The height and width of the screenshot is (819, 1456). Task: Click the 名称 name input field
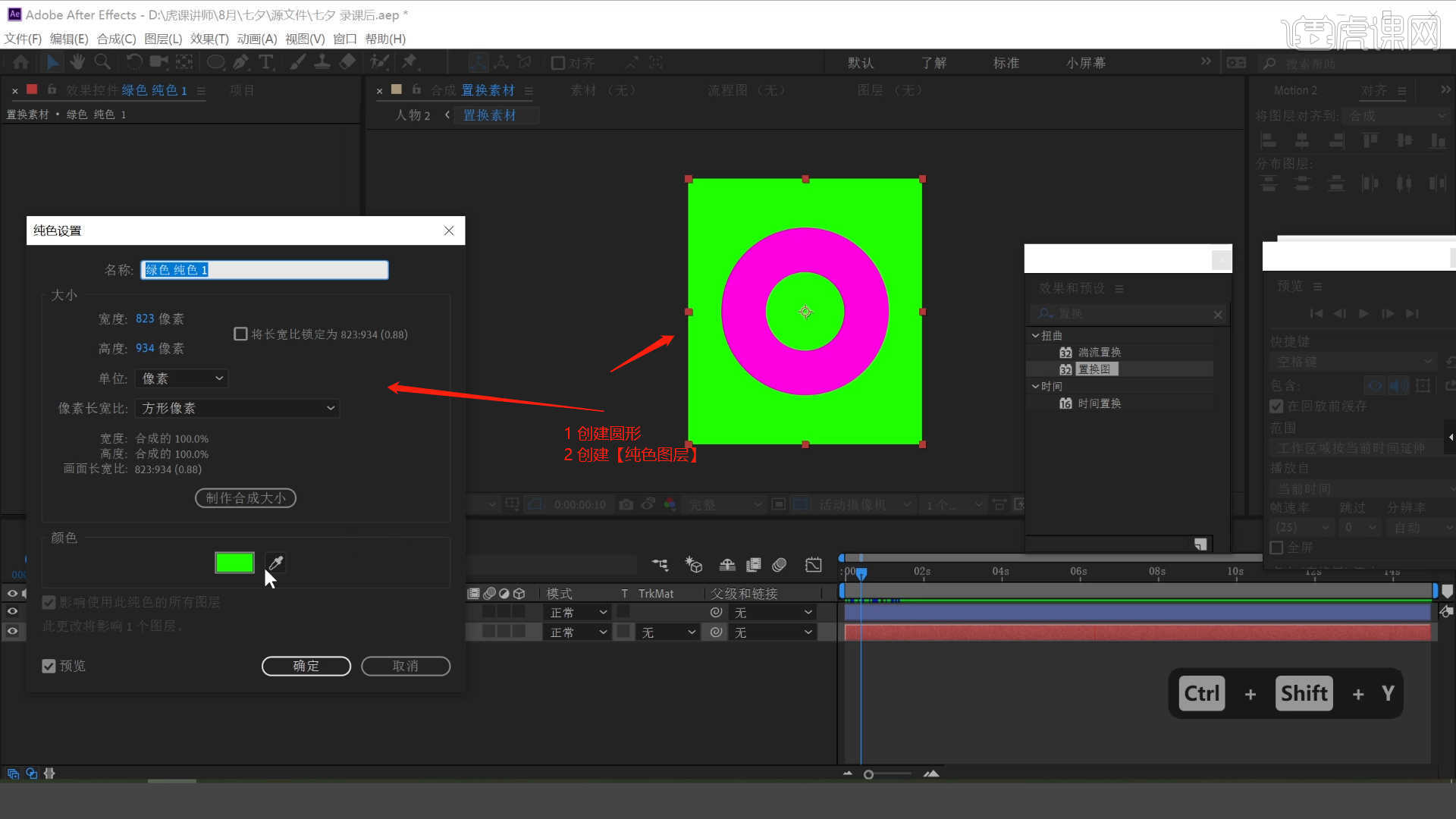[265, 270]
